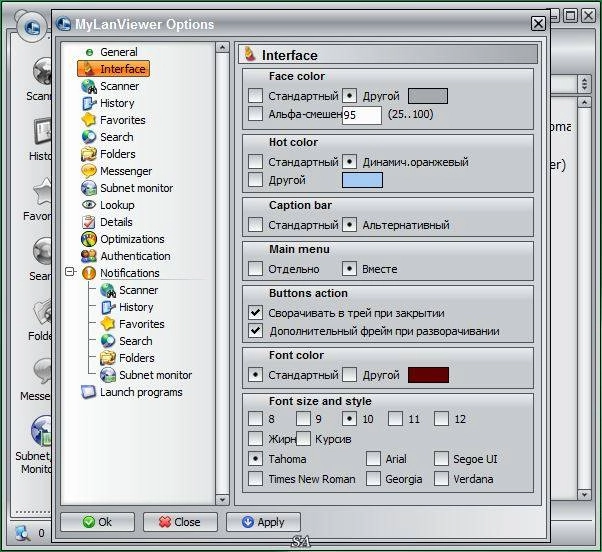Click the Details clipboard icon

89,222
